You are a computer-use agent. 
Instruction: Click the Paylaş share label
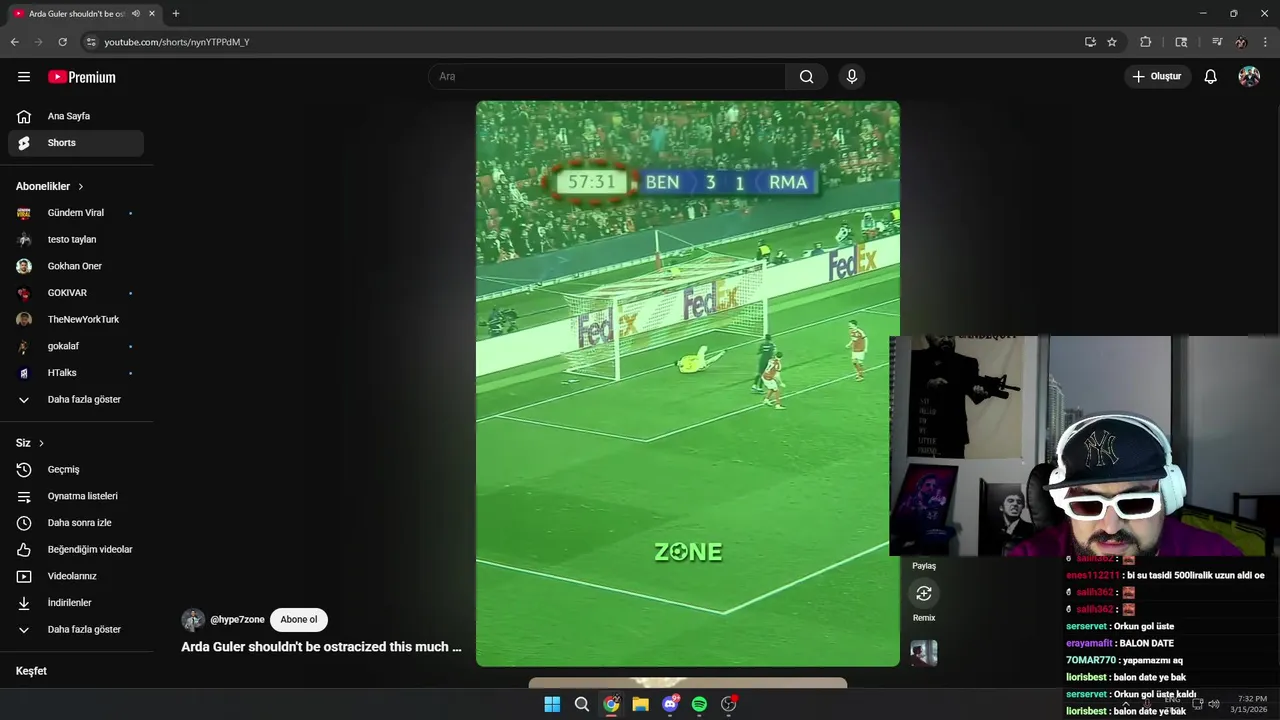(924, 566)
